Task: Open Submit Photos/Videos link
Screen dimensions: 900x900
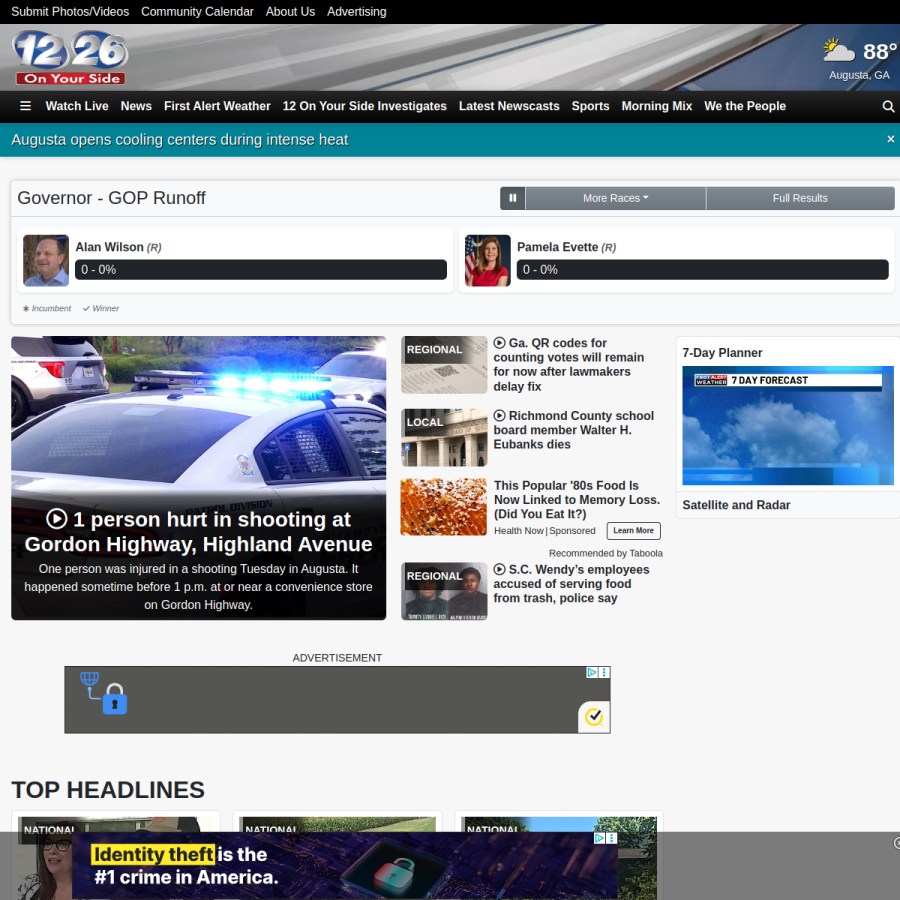Action: (70, 11)
